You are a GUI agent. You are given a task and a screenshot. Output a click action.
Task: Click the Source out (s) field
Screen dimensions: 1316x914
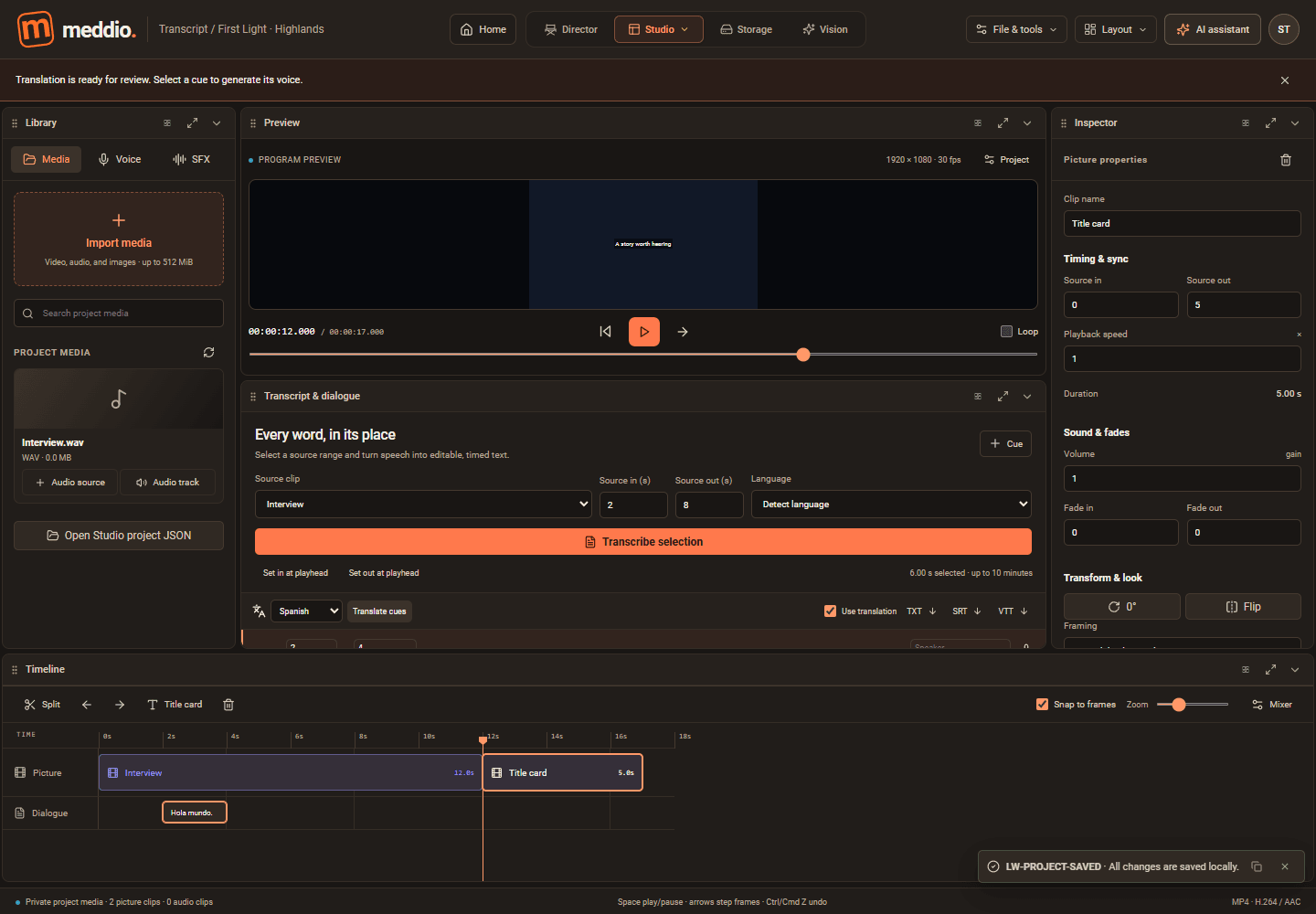coord(709,505)
